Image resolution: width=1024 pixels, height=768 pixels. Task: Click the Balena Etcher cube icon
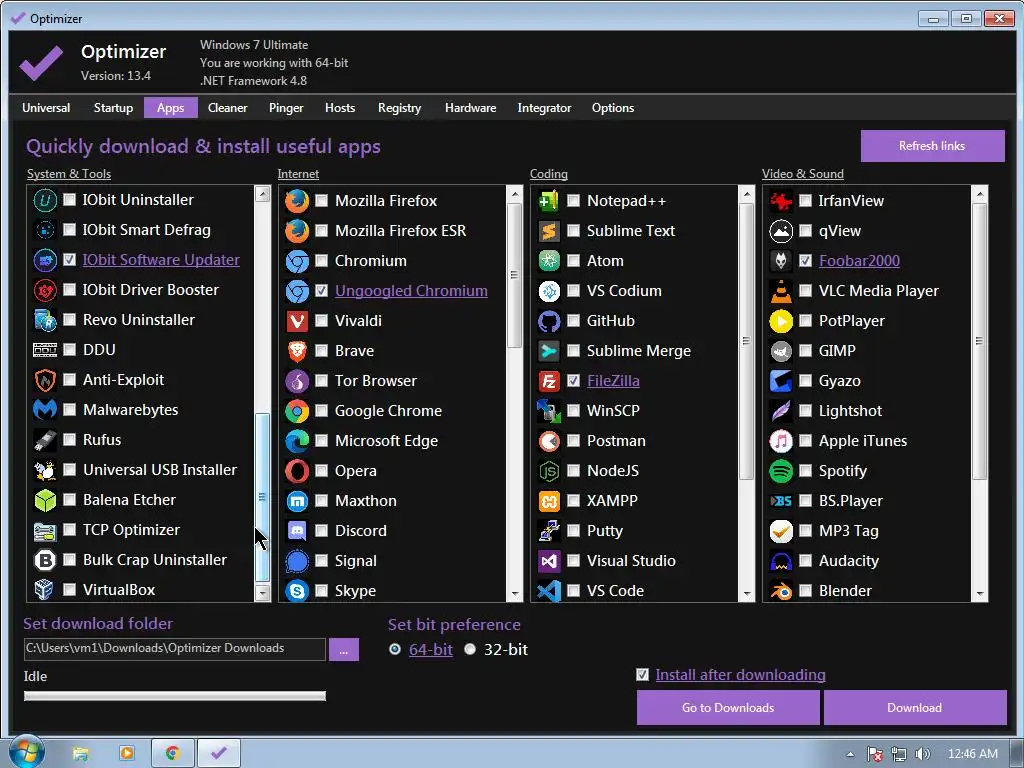[x=45, y=500]
